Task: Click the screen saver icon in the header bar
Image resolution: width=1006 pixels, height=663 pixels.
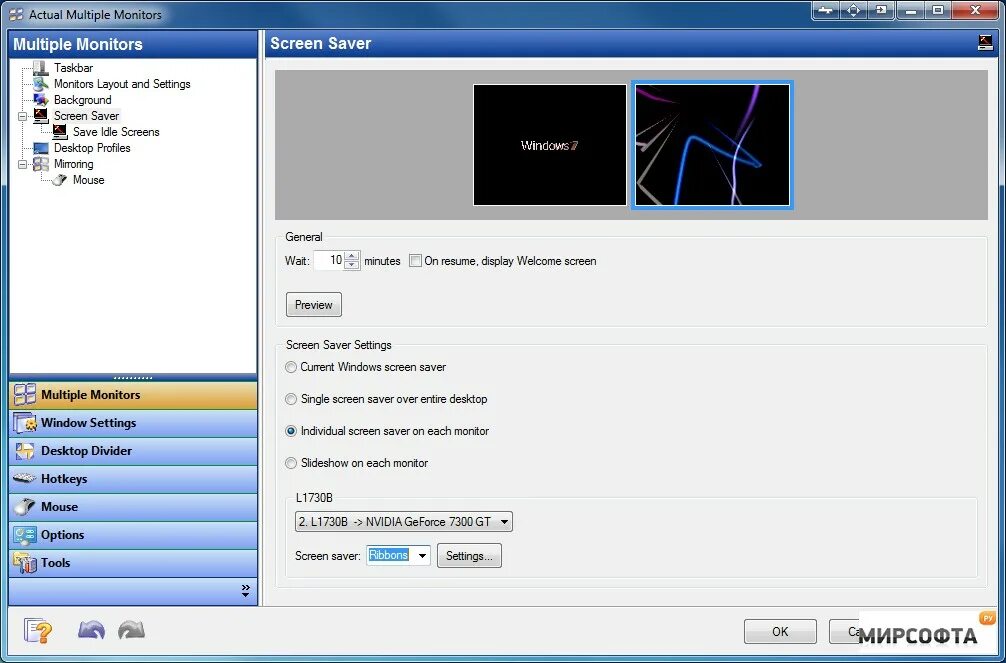Action: (x=985, y=43)
